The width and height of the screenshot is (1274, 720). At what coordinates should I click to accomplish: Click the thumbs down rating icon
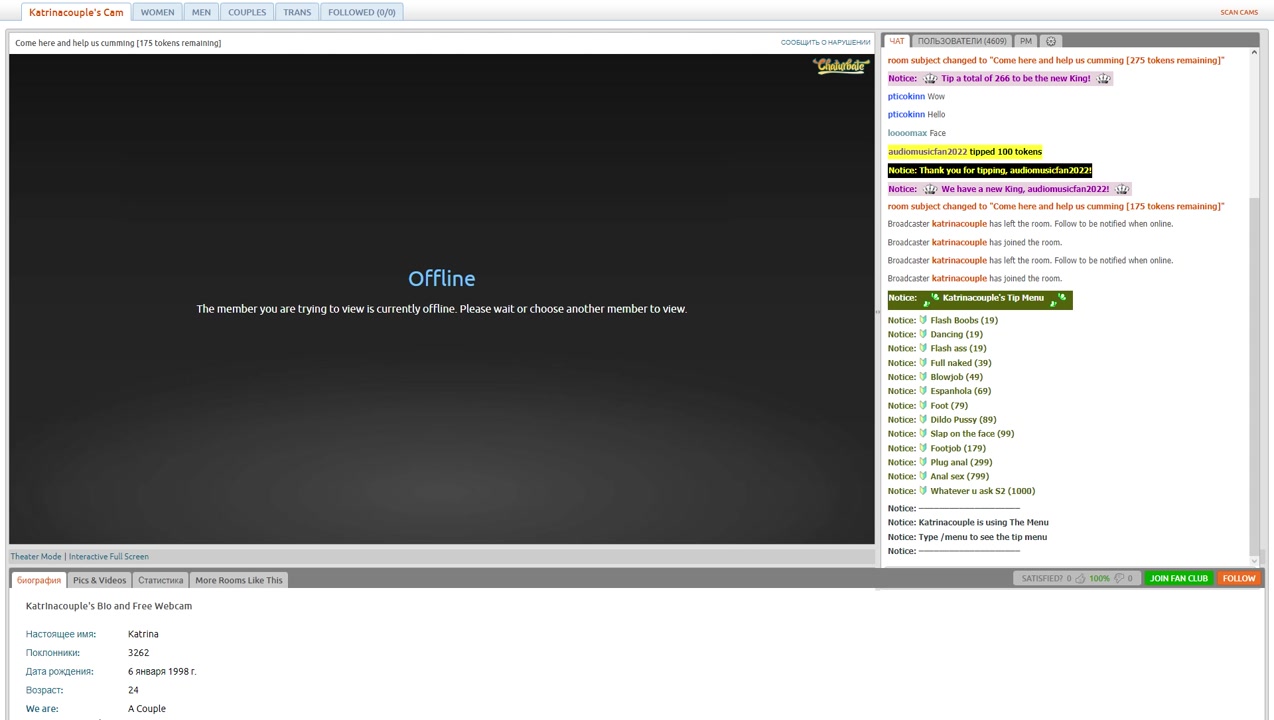pos(1119,578)
